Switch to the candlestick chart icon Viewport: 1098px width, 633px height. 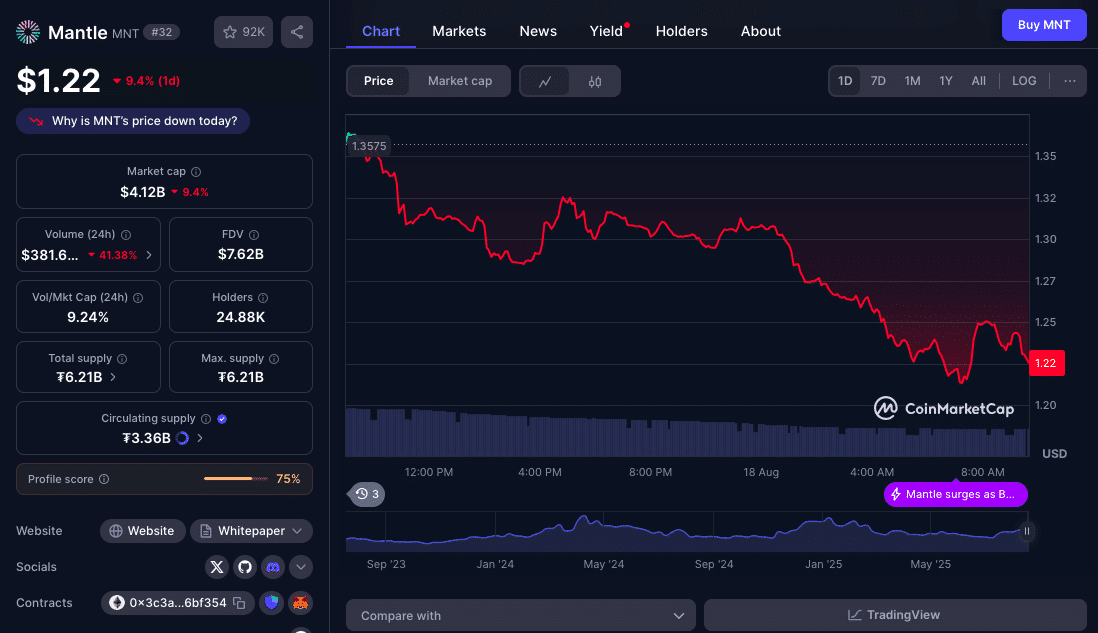[595, 81]
